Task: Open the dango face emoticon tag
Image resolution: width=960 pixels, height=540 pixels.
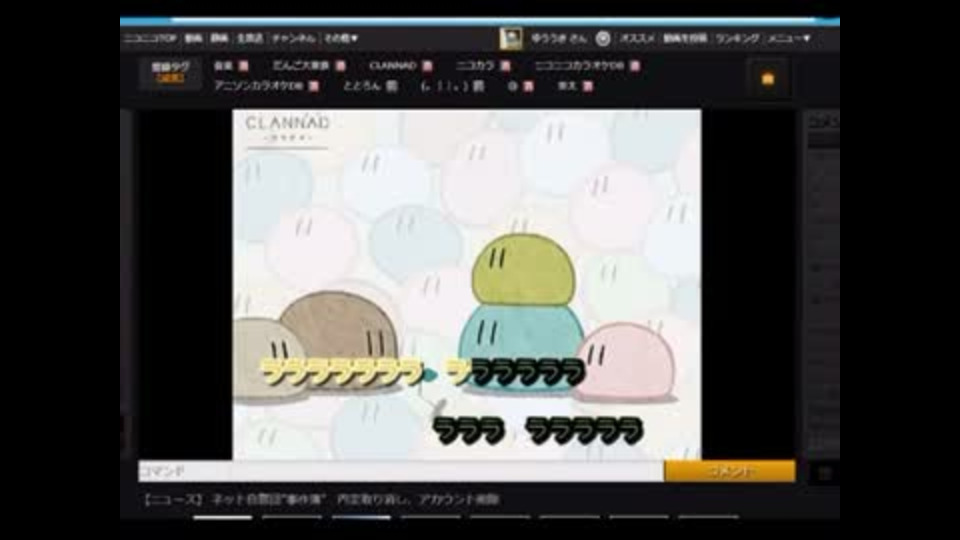Action: (444, 86)
